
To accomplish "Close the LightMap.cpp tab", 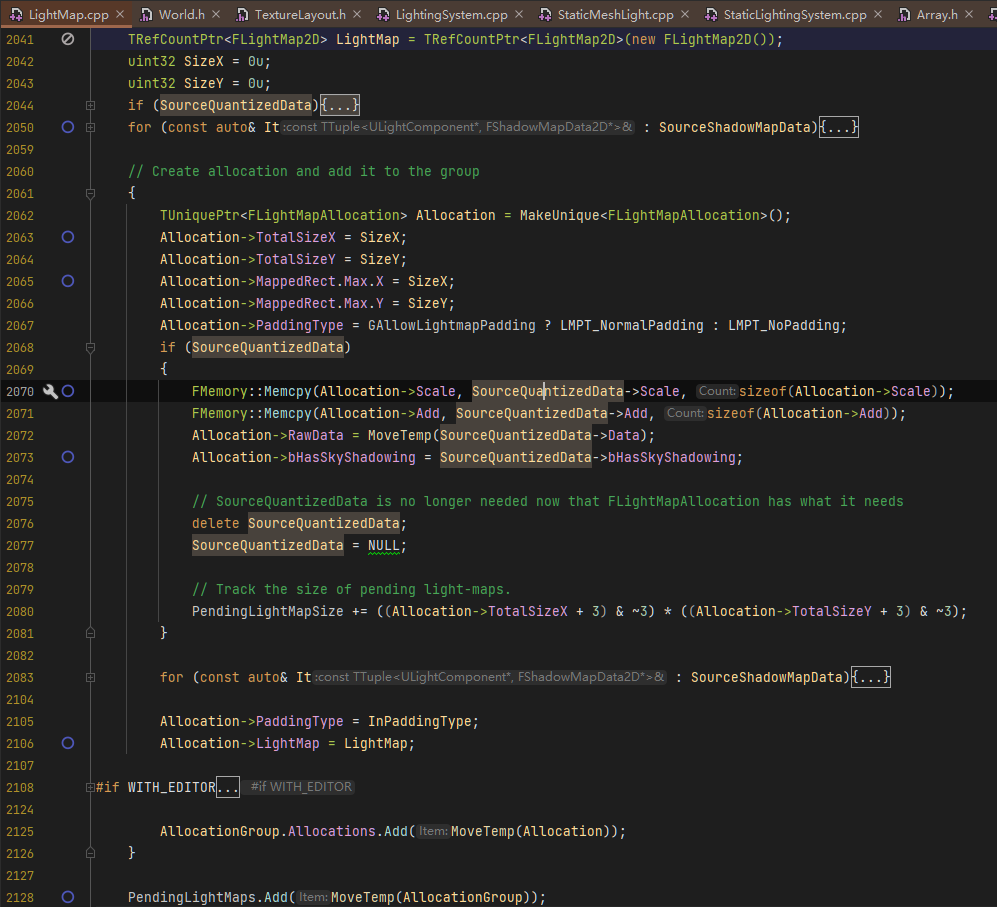I will pos(120,14).
